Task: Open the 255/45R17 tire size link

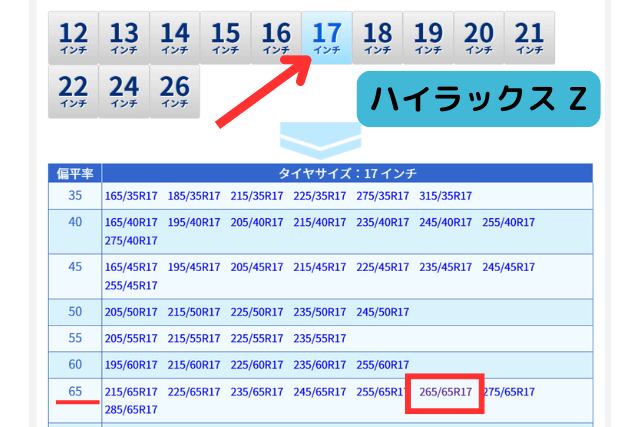Action: coord(130,285)
